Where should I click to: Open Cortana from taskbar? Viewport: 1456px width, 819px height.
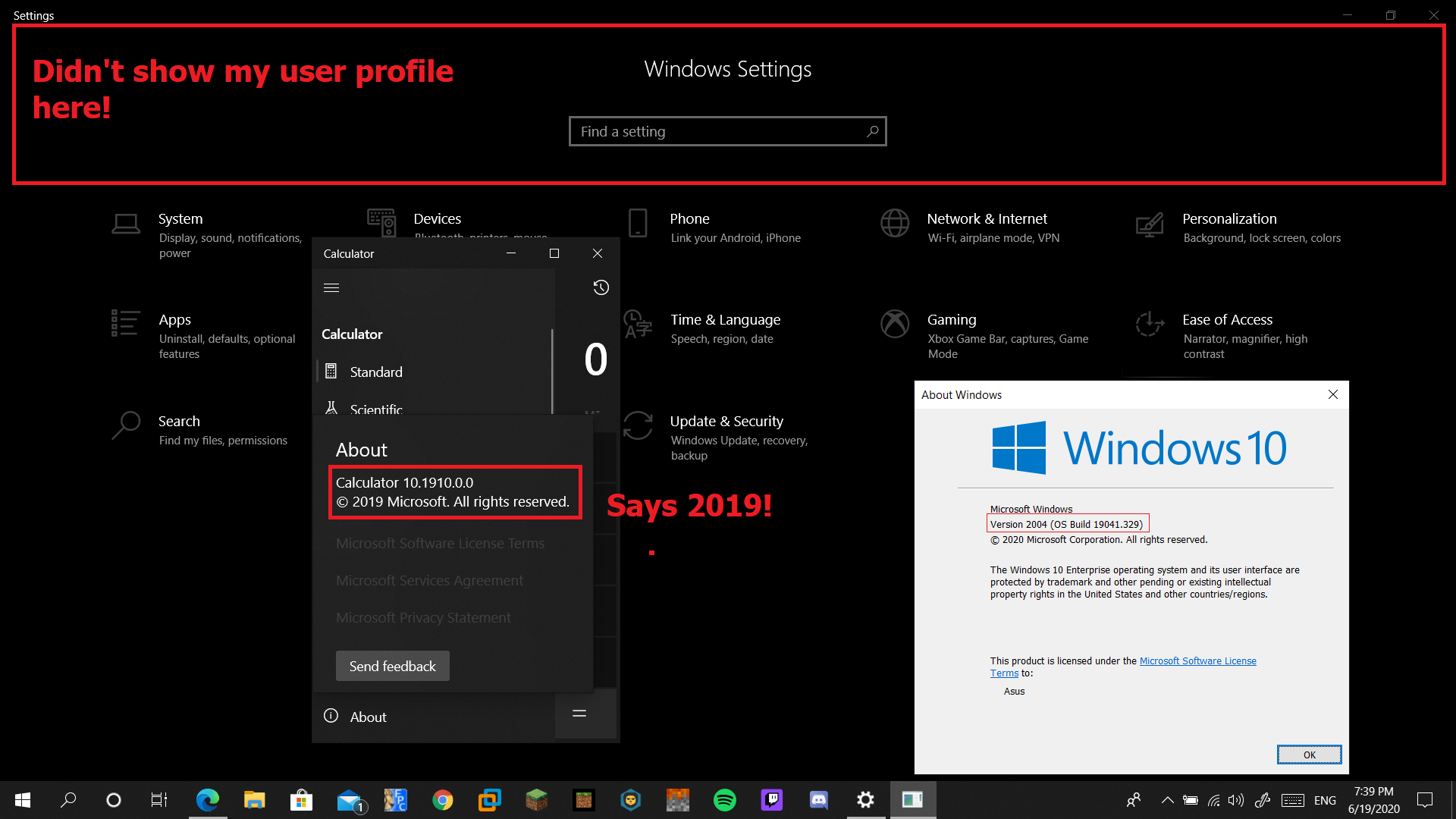(x=114, y=800)
